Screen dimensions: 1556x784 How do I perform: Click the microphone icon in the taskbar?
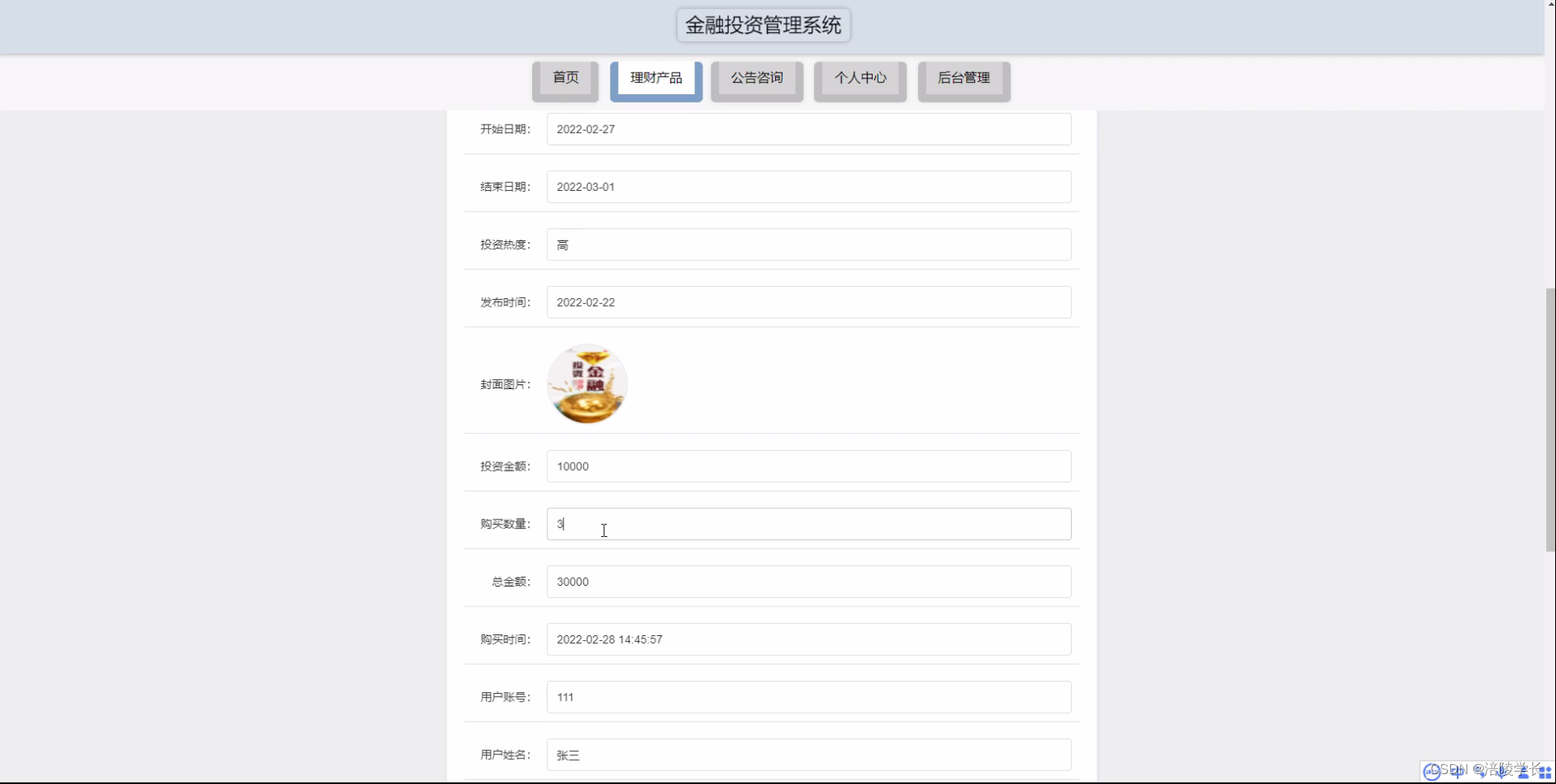pyautogui.click(x=1502, y=772)
